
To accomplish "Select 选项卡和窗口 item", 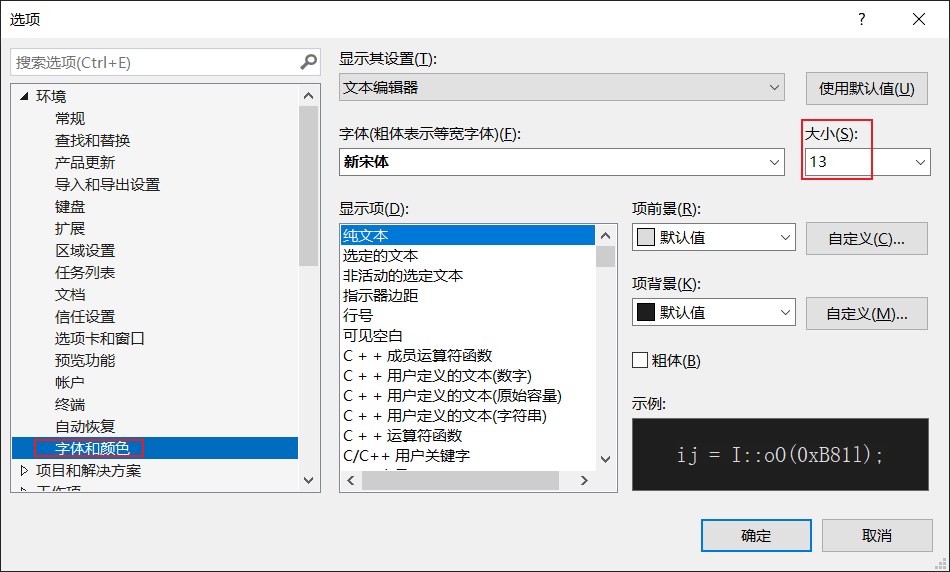I will click(100, 338).
